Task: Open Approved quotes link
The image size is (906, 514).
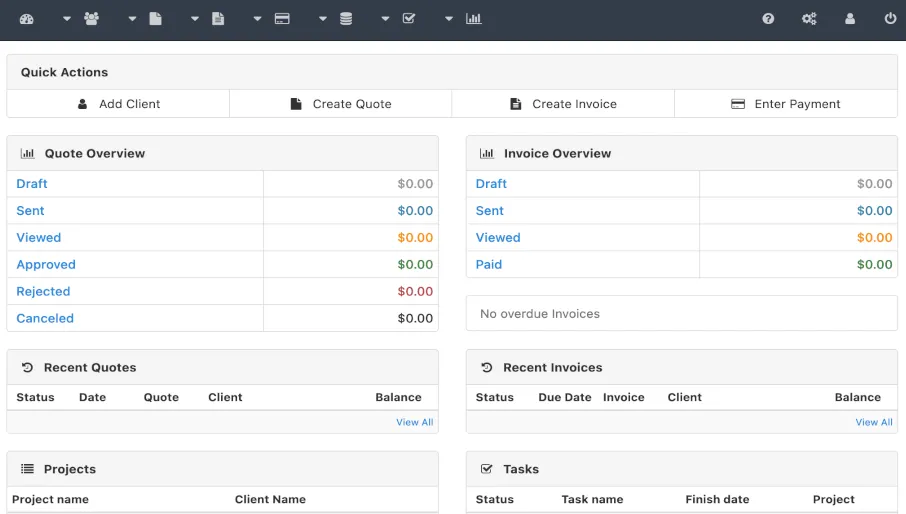Action: click(46, 265)
